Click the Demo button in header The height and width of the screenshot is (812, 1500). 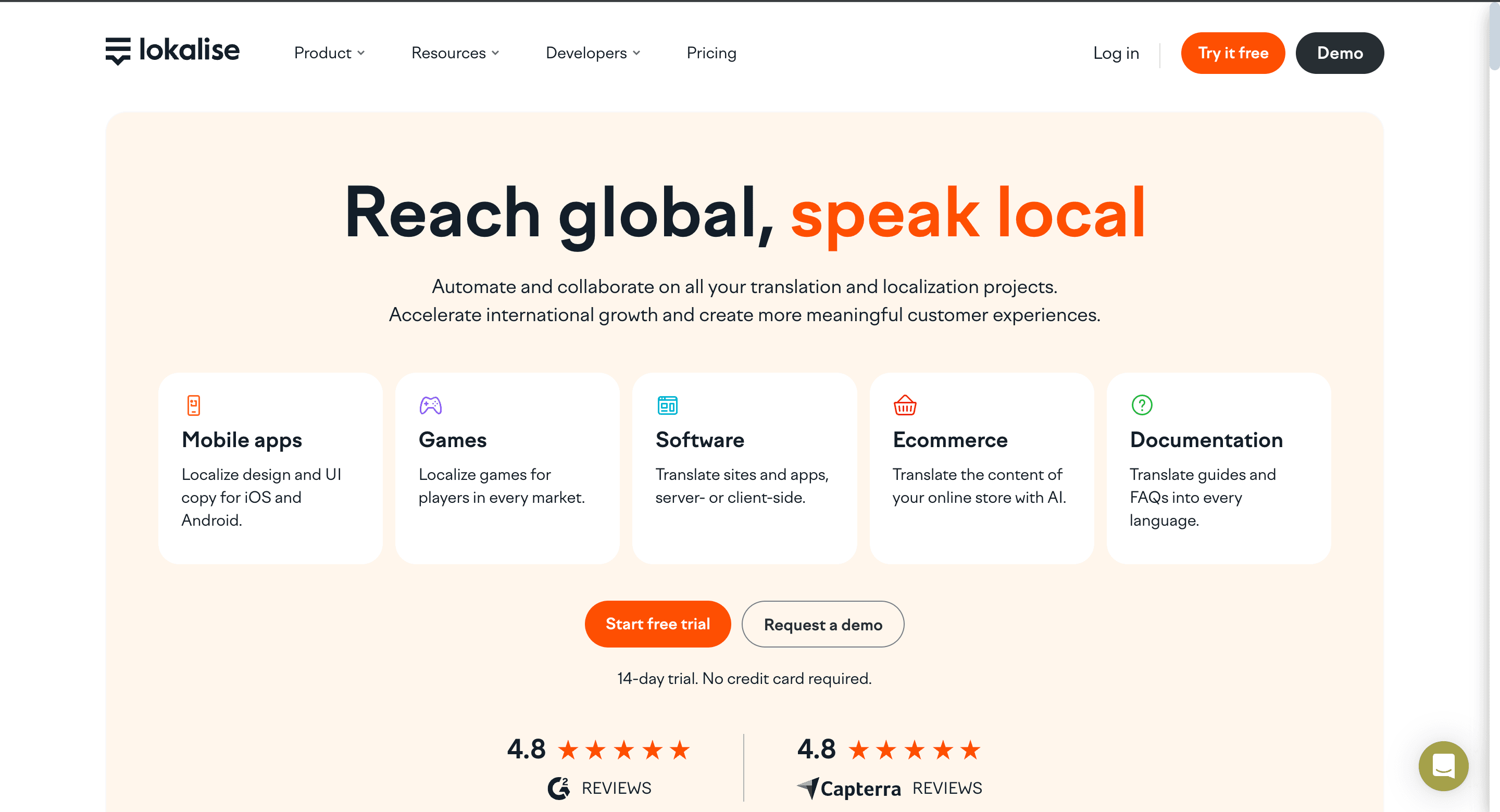pos(1339,53)
